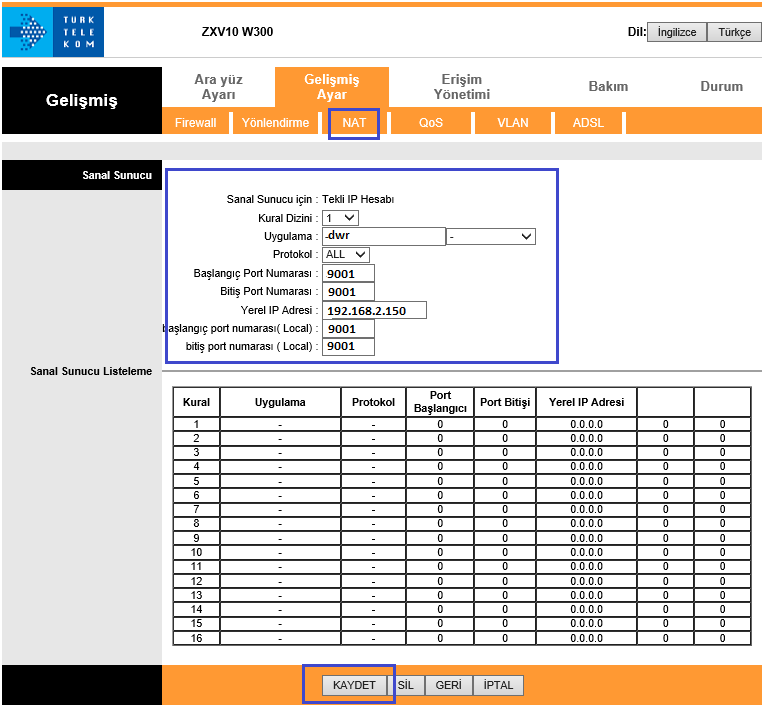Click the Sanal Sunucu sidebar heading
Image resolution: width=763 pixels, height=705 pixels.
[x=117, y=175]
